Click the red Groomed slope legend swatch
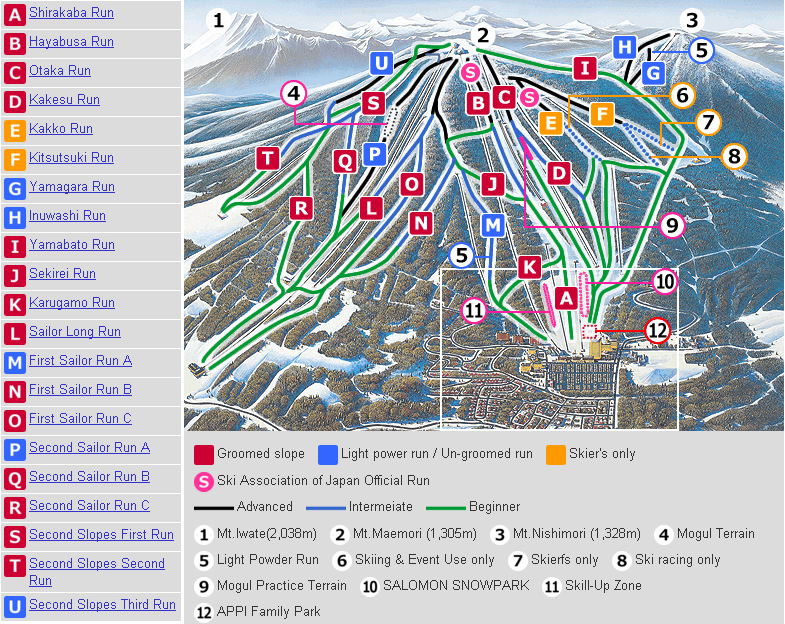Viewport: 785px width, 624px height. pos(204,455)
